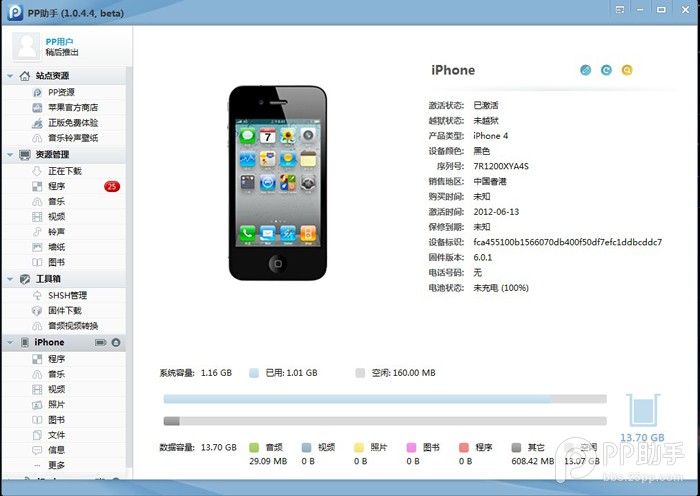The height and width of the screenshot is (496, 700).
Task: Click the pink 图书 legend swatch
Action: [x=411, y=447]
